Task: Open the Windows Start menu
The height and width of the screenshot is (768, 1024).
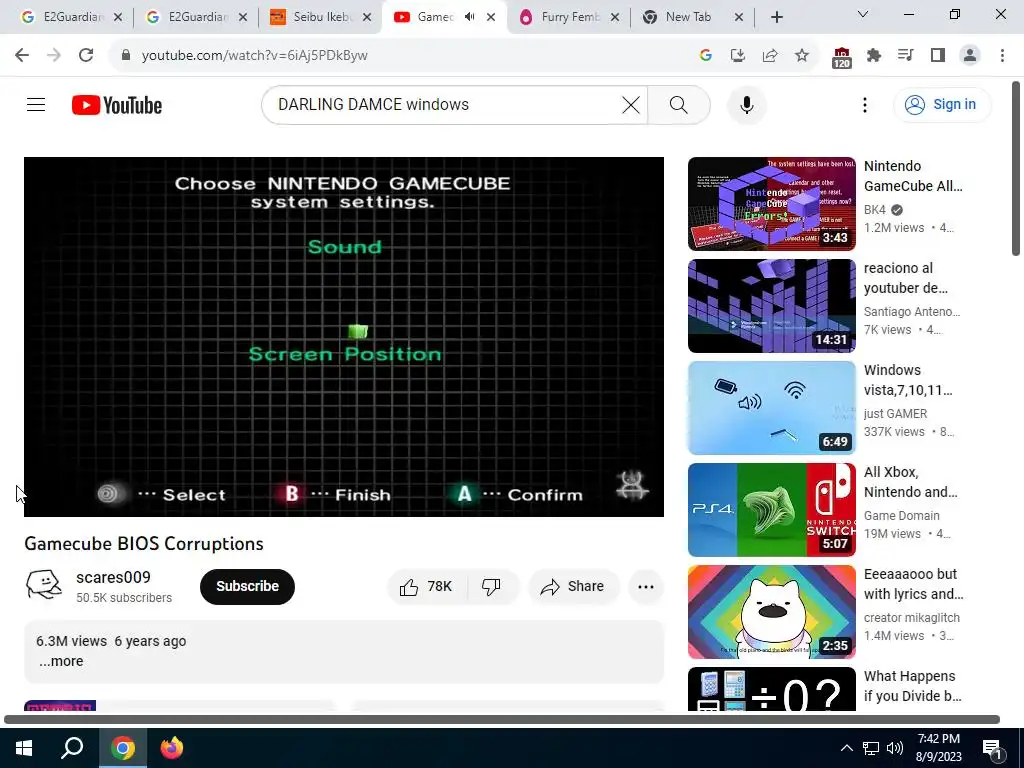Action: (24, 748)
